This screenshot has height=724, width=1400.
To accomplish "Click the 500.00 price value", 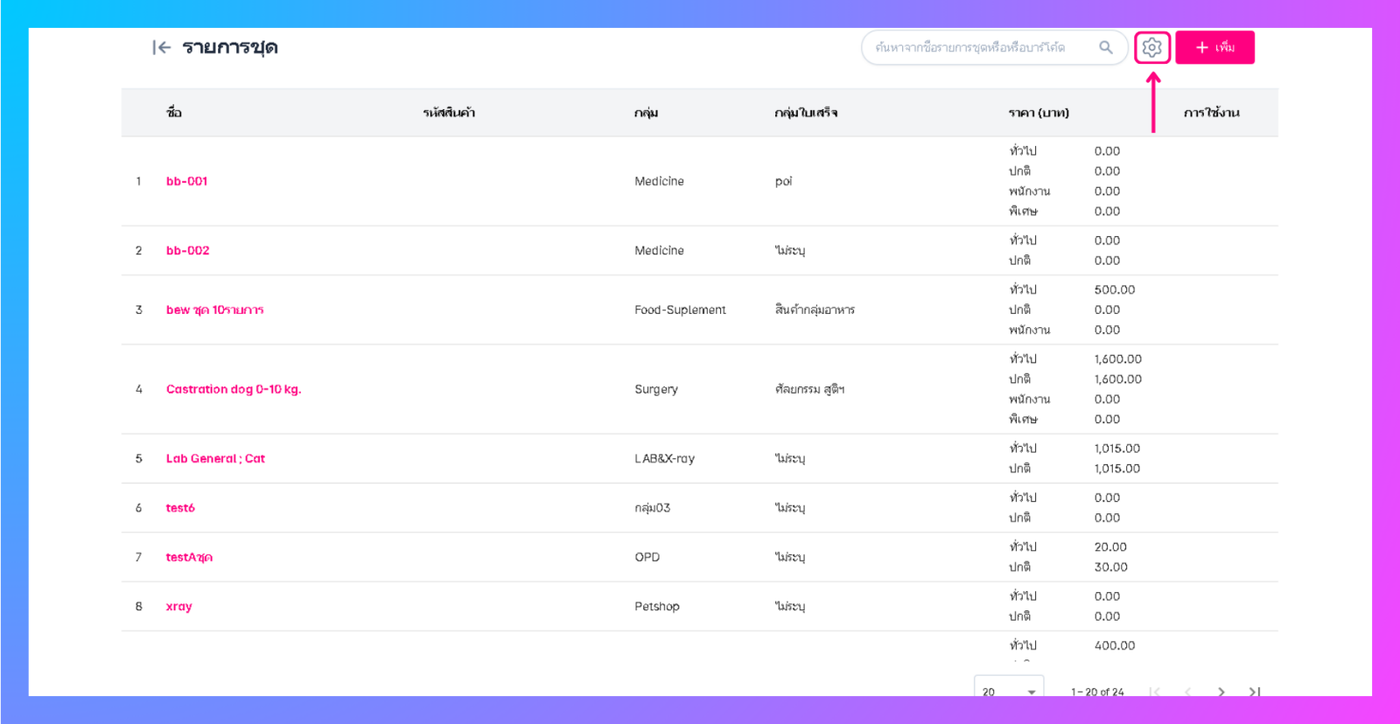I will coord(1115,290).
